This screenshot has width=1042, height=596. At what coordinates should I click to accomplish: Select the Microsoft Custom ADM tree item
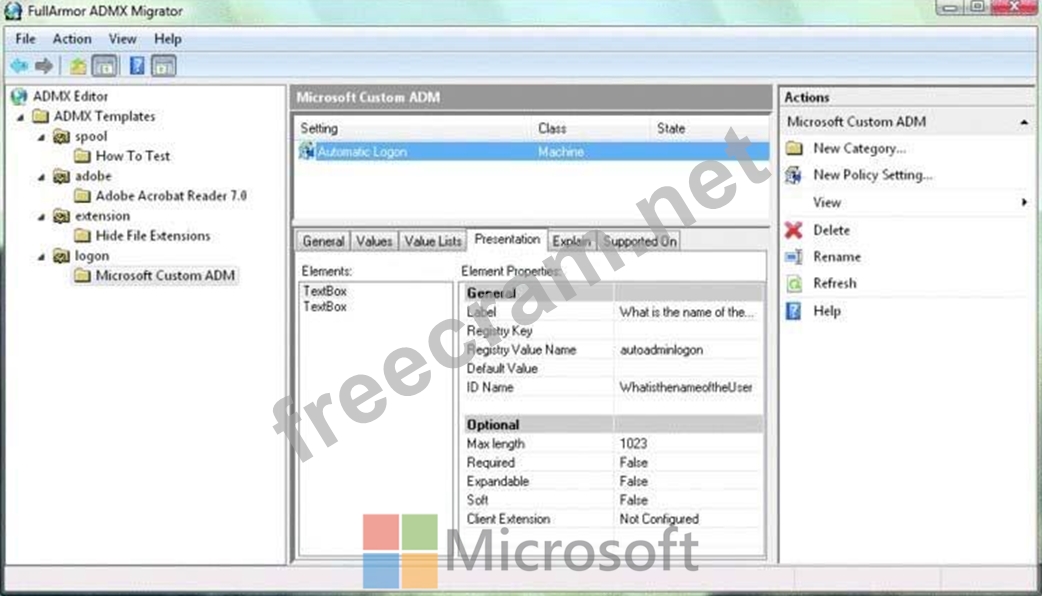pos(165,276)
